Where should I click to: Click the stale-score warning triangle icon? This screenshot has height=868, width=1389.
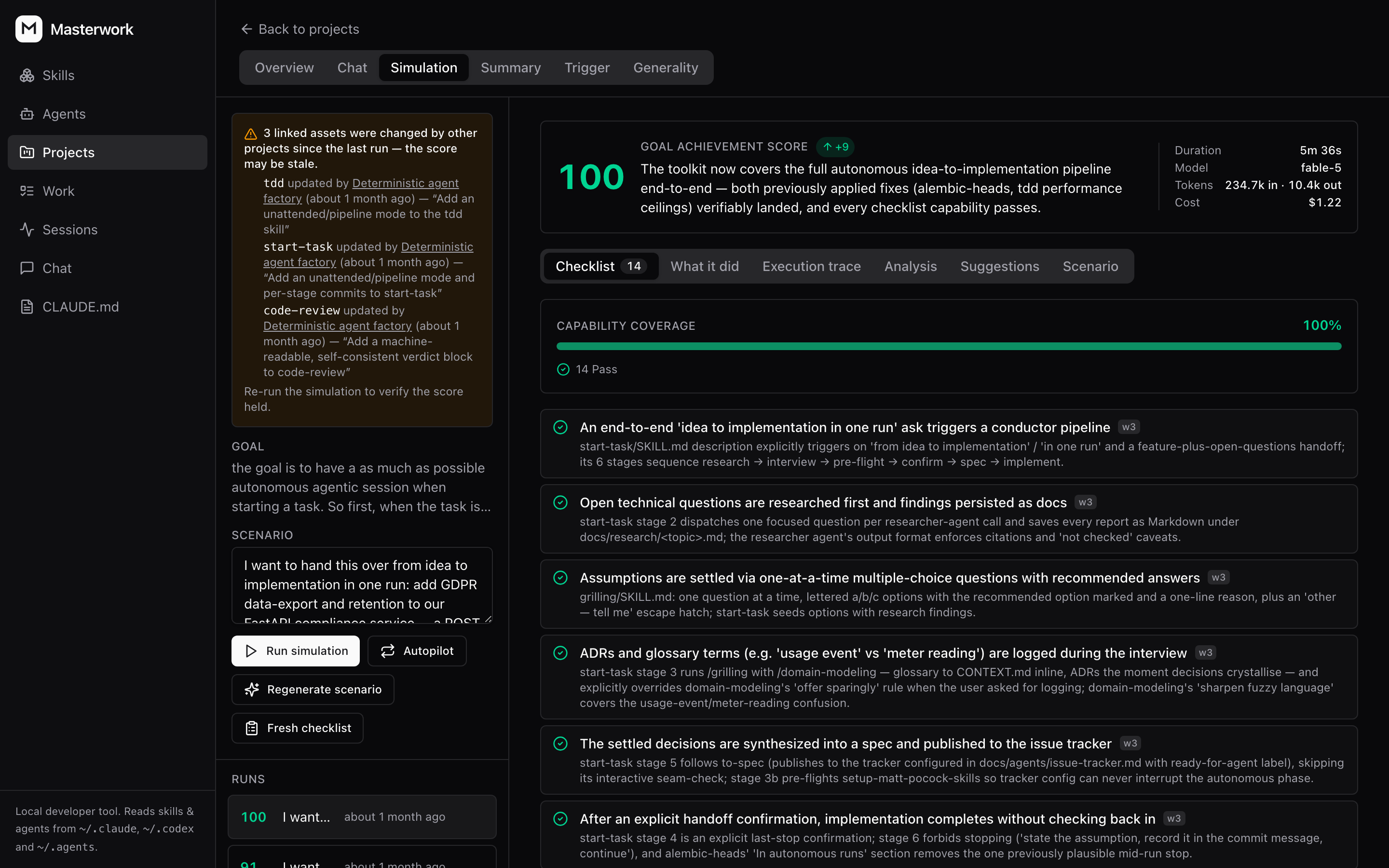[251, 134]
